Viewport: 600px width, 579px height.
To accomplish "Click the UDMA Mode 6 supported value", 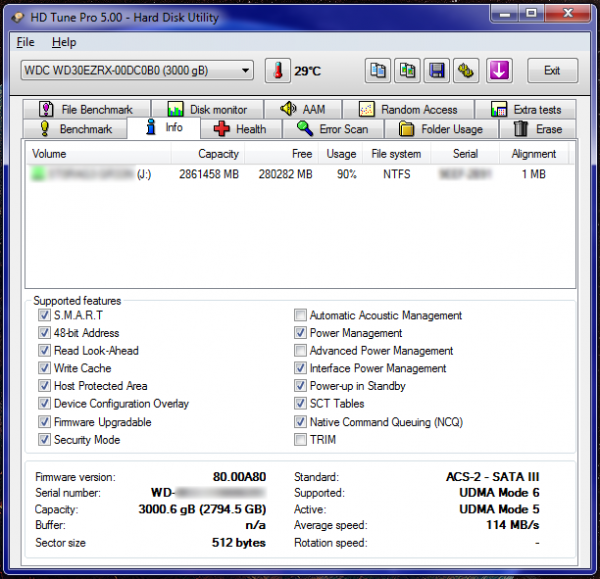I will [499, 493].
